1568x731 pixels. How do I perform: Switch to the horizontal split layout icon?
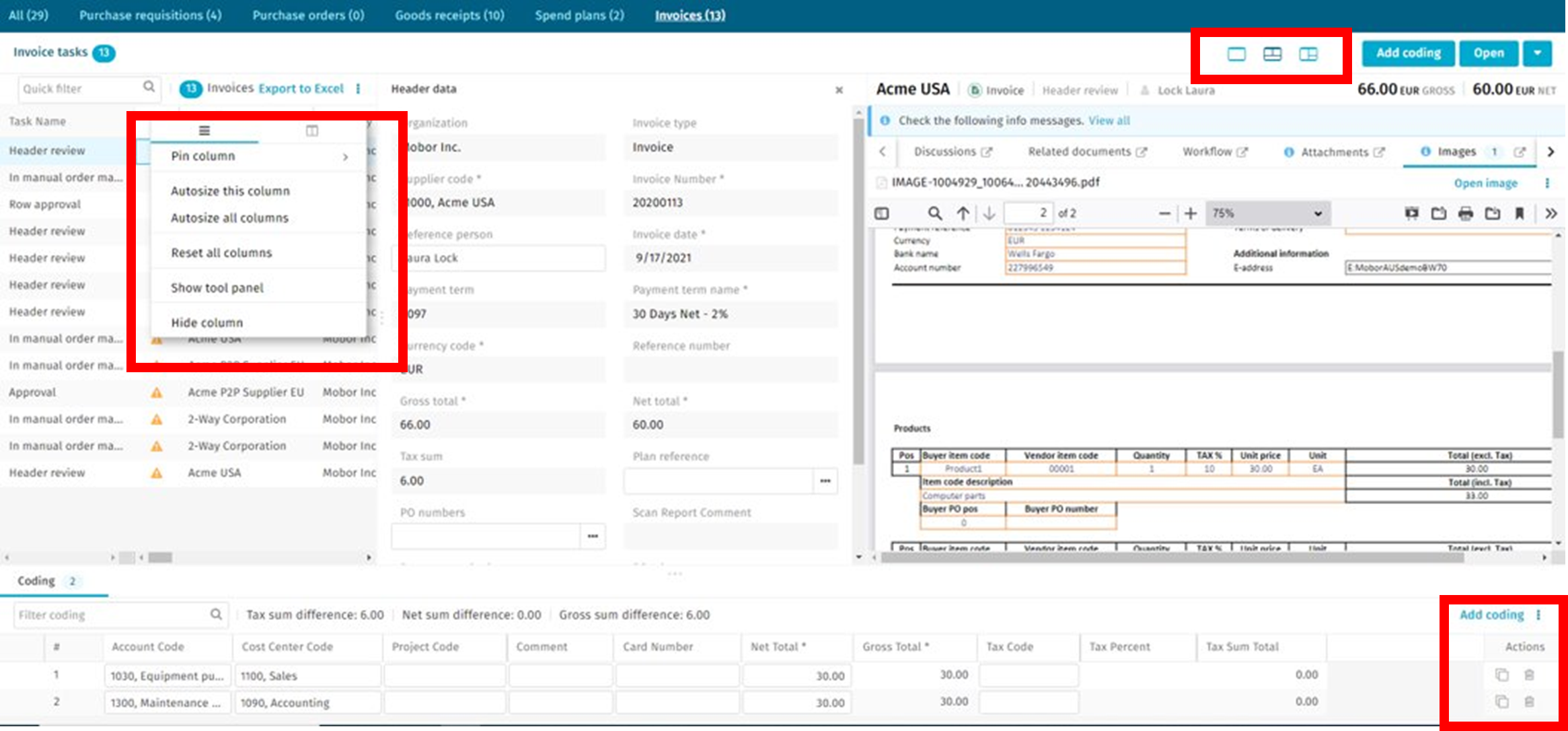click(x=1271, y=55)
